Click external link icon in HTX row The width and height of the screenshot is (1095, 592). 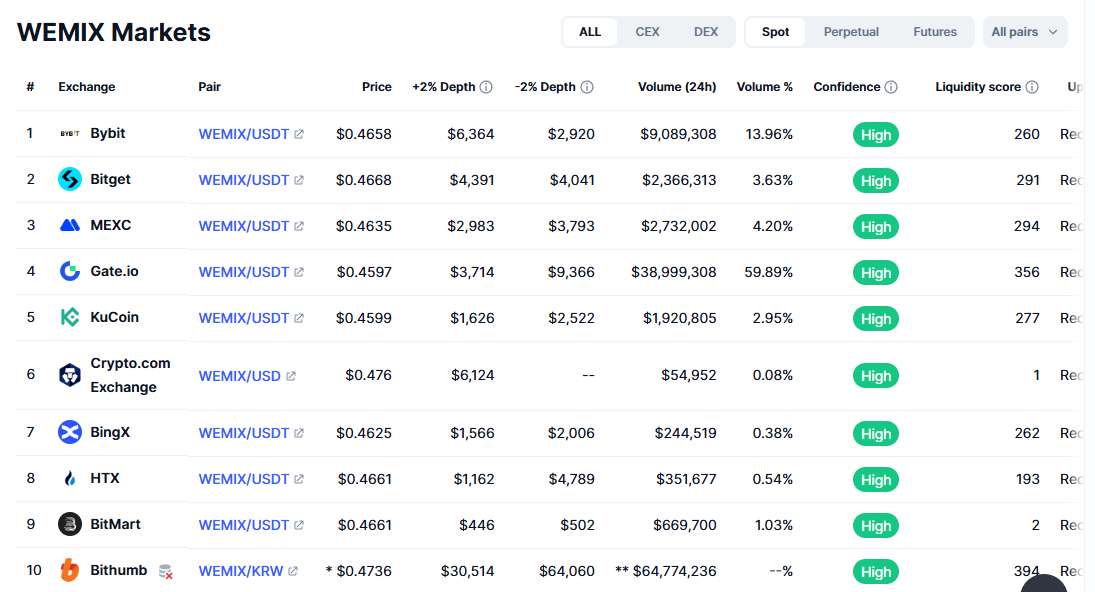[x=299, y=480]
